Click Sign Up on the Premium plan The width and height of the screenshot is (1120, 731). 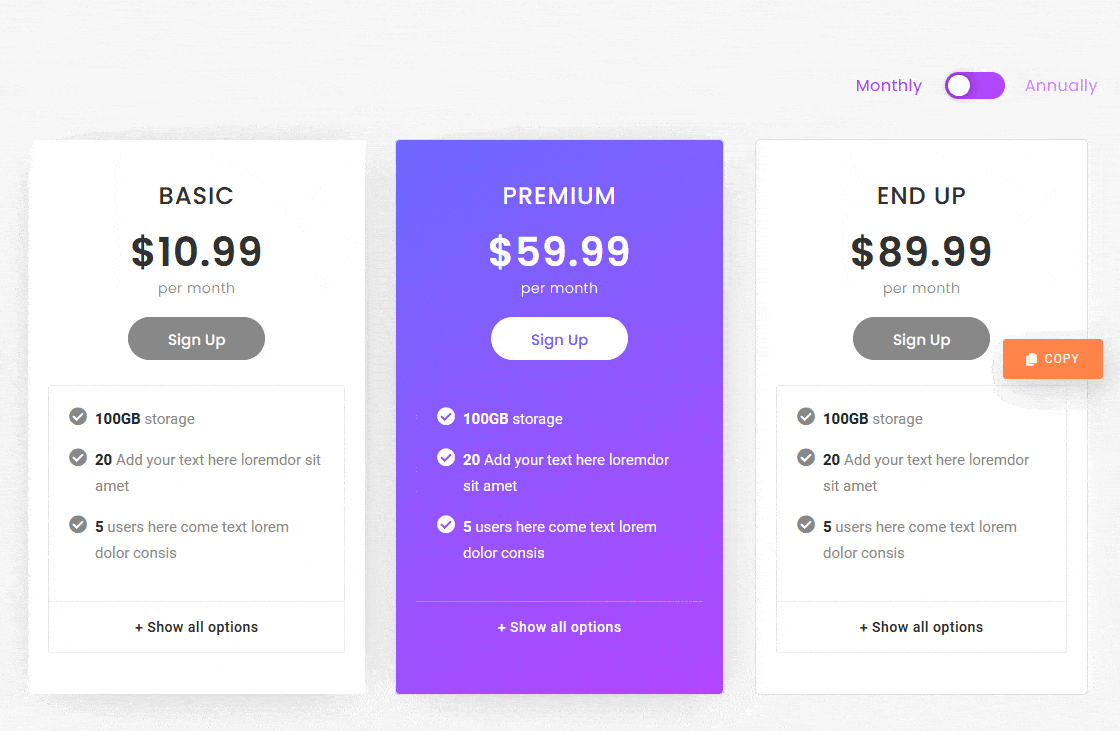tap(559, 338)
